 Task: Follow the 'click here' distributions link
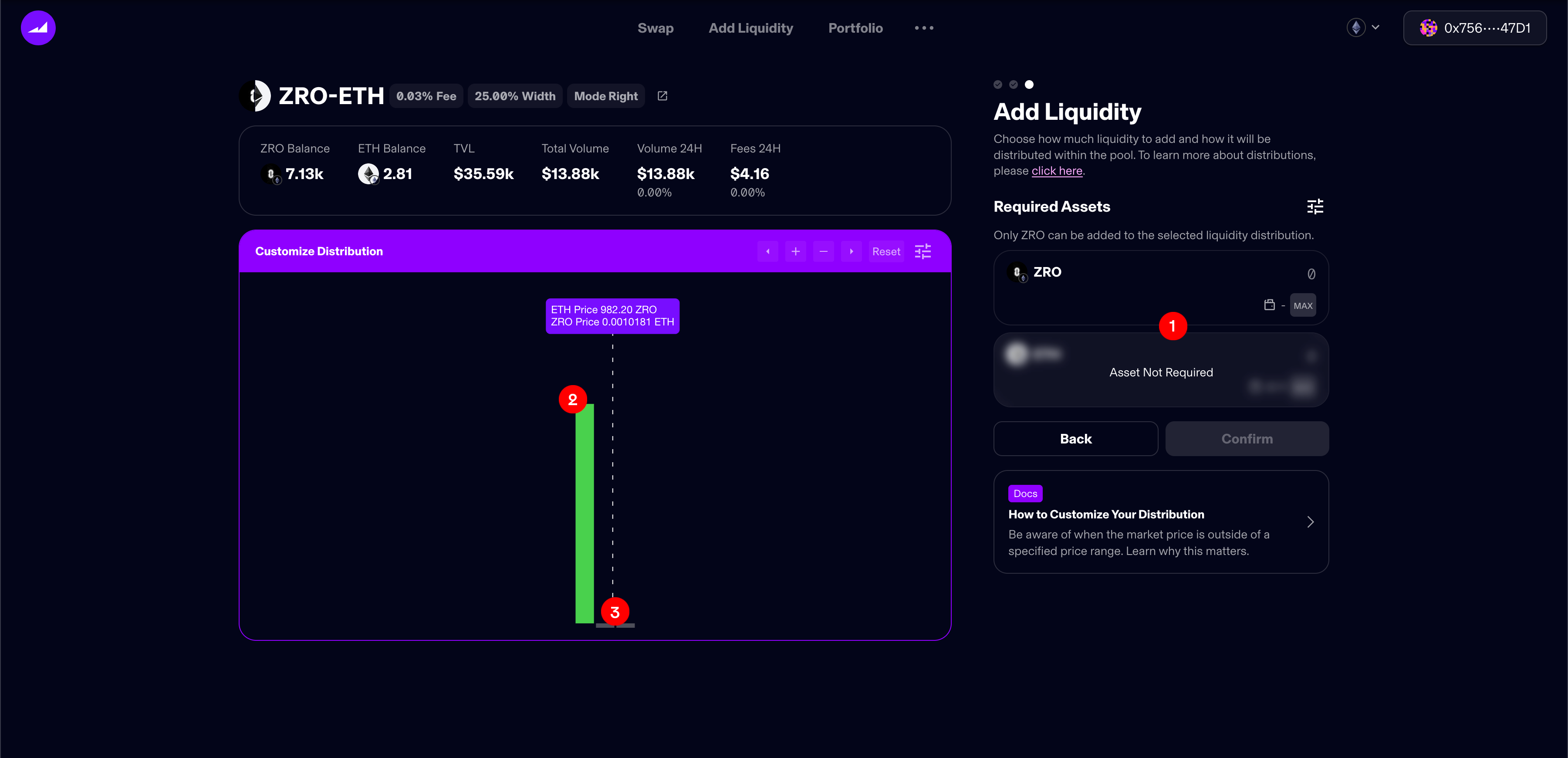click(x=1057, y=171)
